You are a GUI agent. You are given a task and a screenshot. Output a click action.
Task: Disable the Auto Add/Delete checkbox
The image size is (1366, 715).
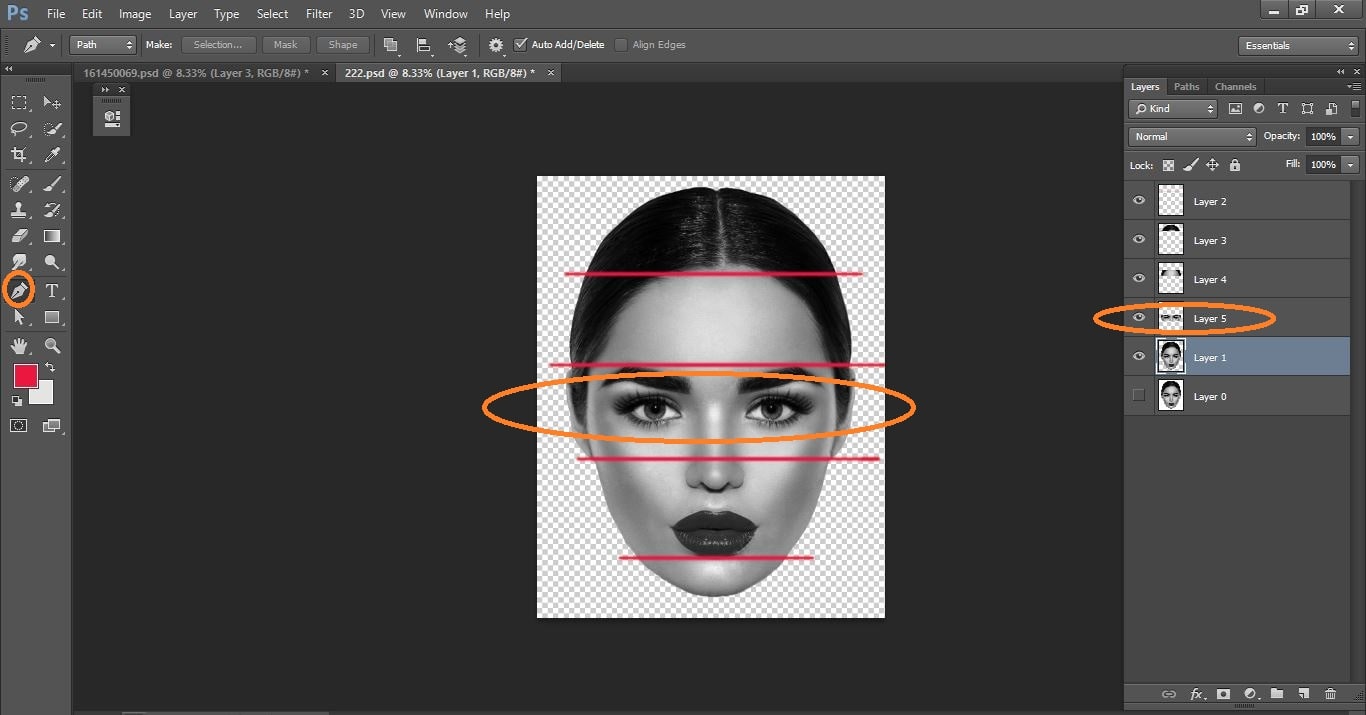click(521, 44)
